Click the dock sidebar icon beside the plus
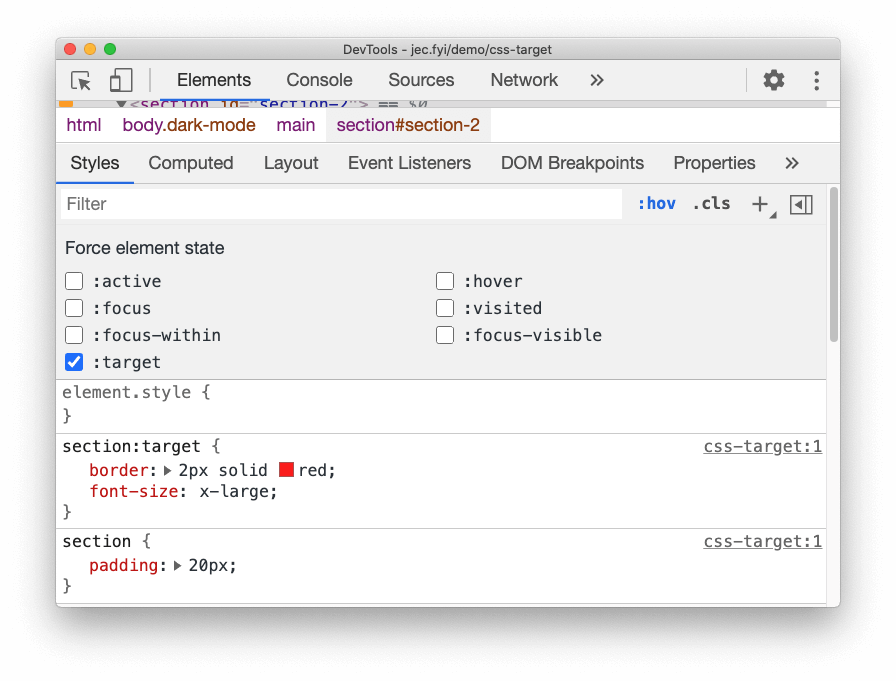This screenshot has width=896, height=681. 800,204
